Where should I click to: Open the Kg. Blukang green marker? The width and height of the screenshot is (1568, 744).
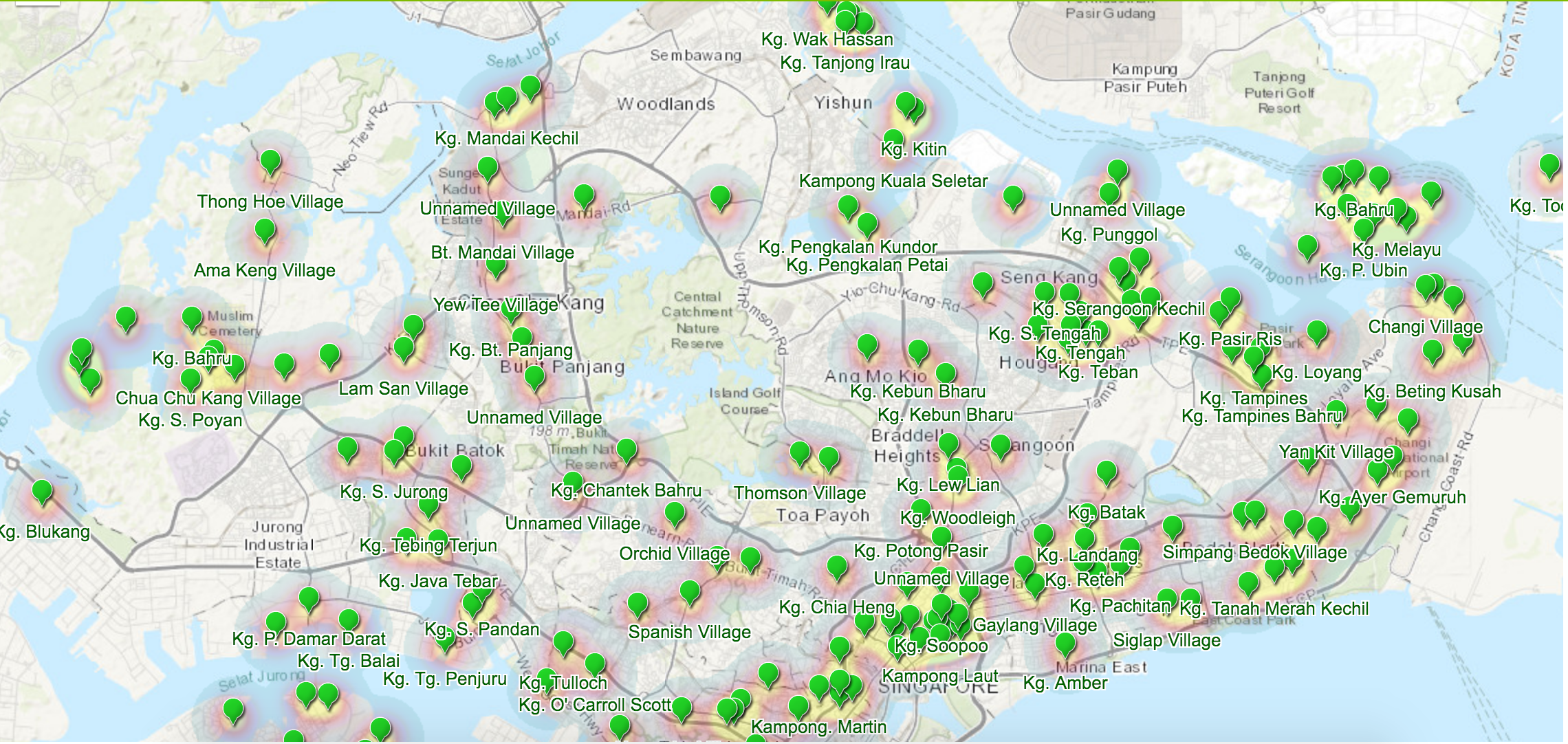pos(42,491)
